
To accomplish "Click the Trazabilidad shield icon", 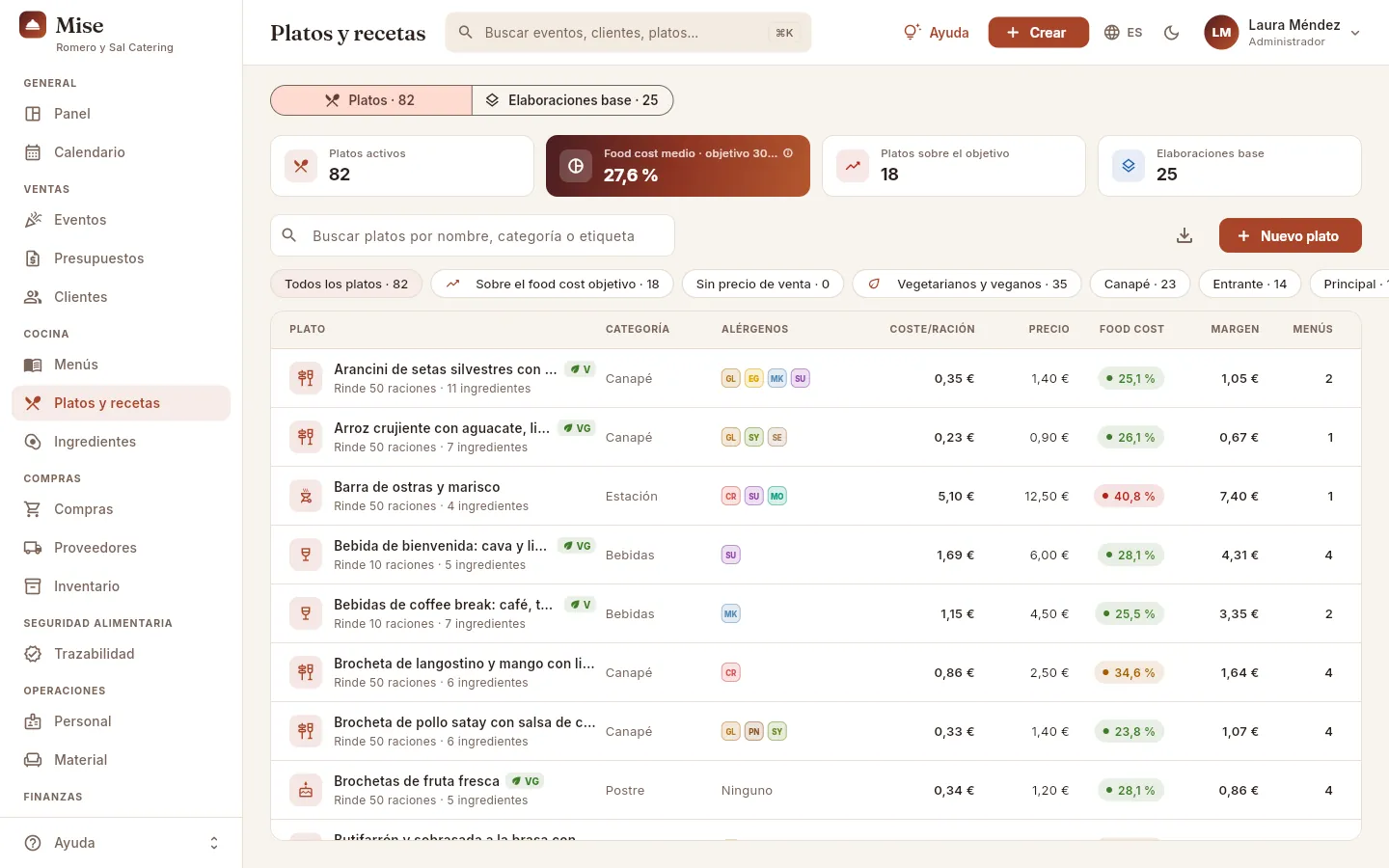I will tap(33, 654).
